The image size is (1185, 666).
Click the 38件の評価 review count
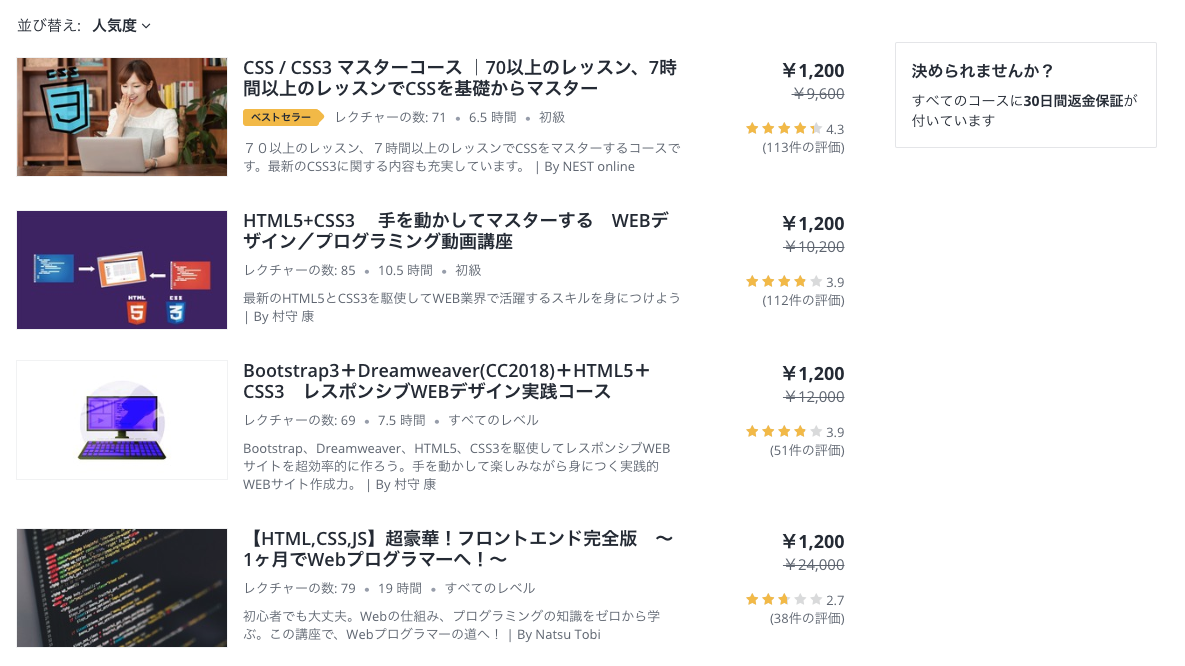[807, 618]
